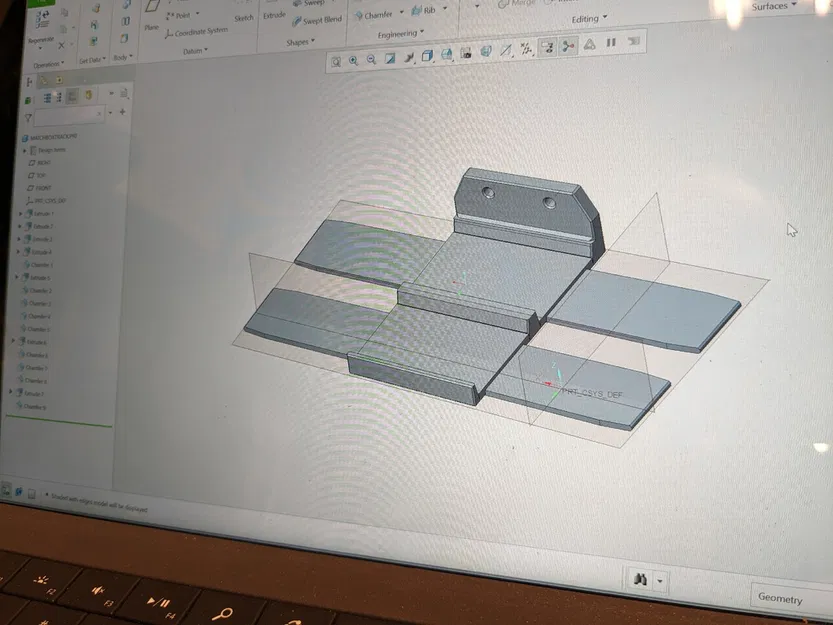
Task: Expand the Extrude 1 tree node
Action: 20,214
